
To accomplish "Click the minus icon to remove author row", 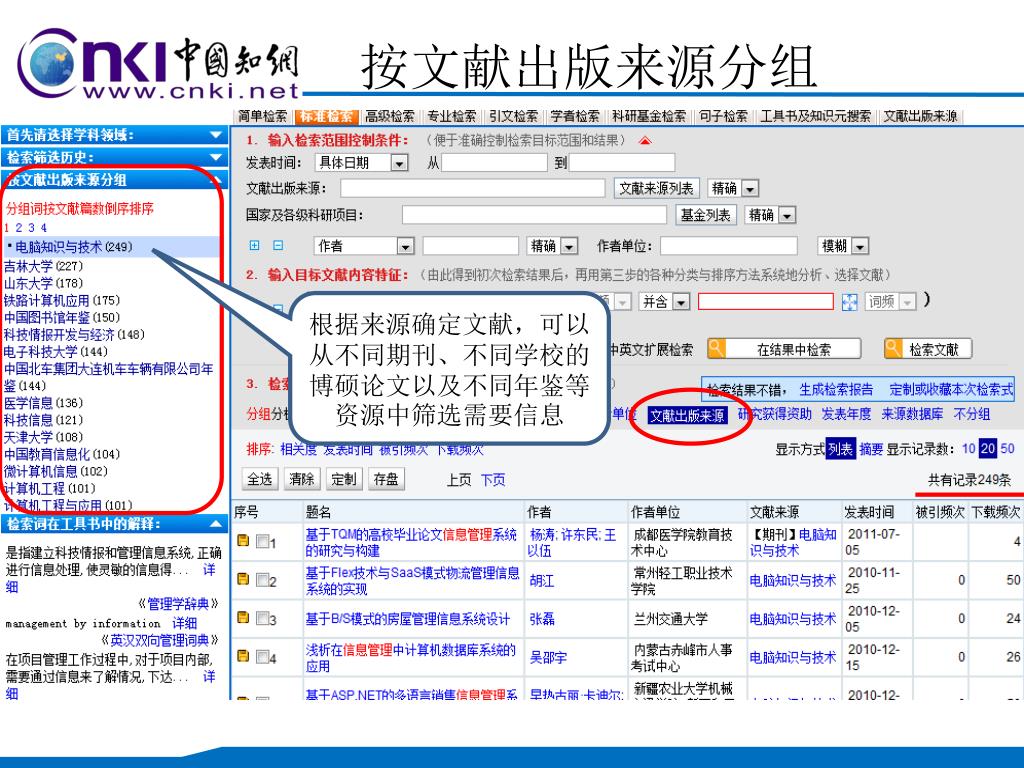I will (x=278, y=246).
